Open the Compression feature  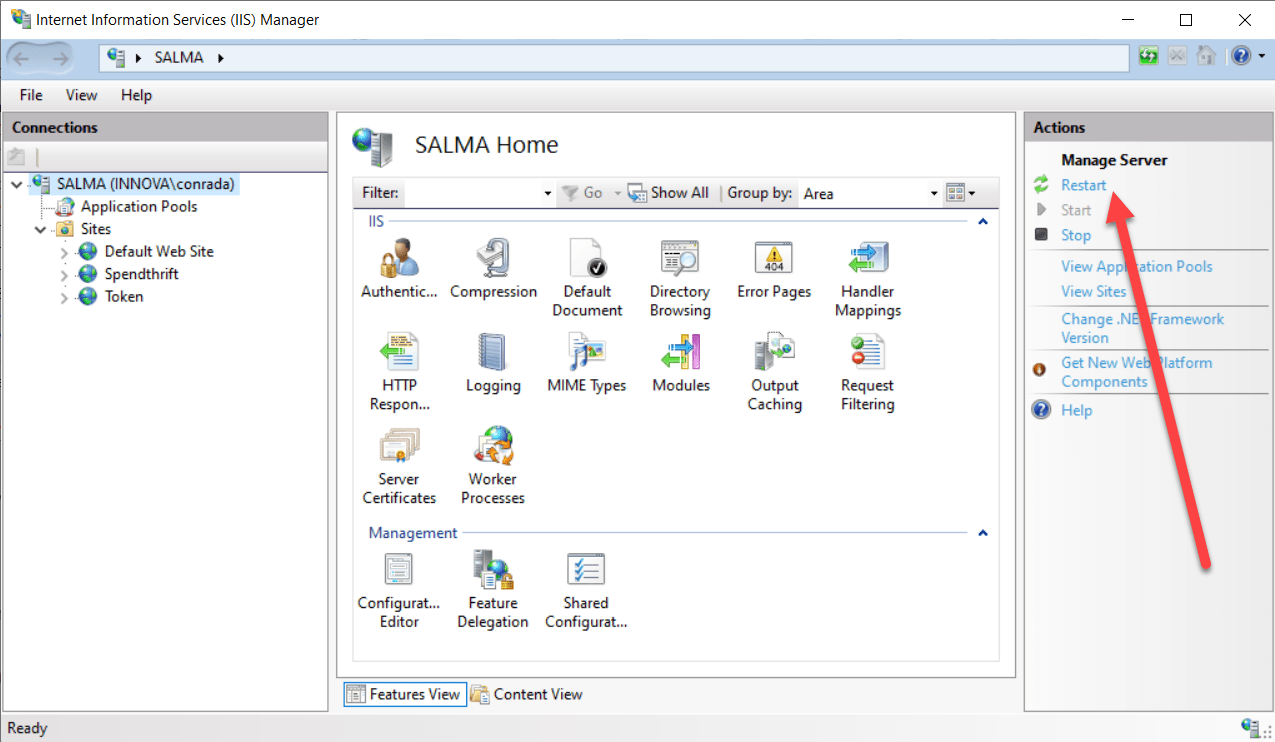pos(493,262)
